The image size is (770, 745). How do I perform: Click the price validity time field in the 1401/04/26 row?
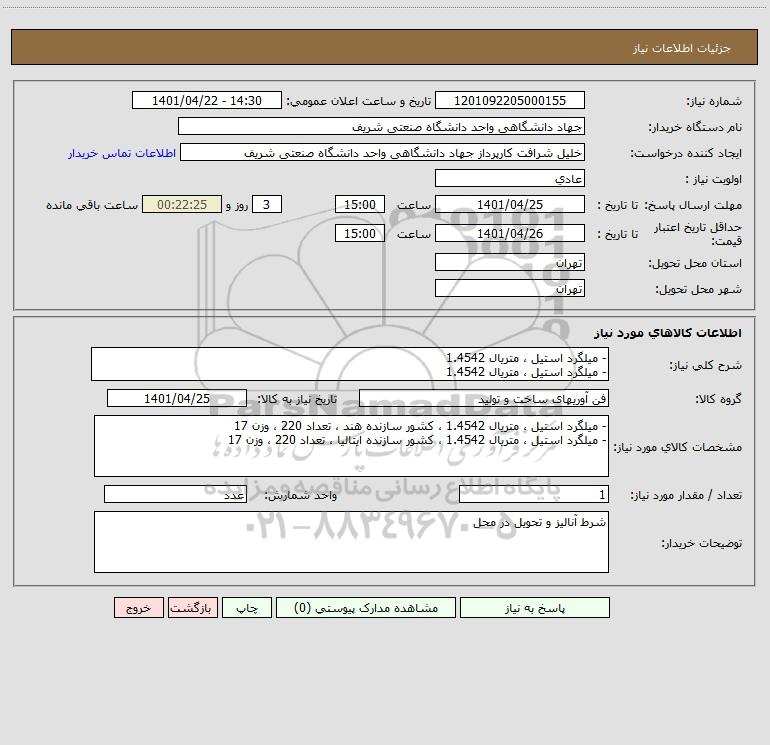pyautogui.click(x=359, y=233)
